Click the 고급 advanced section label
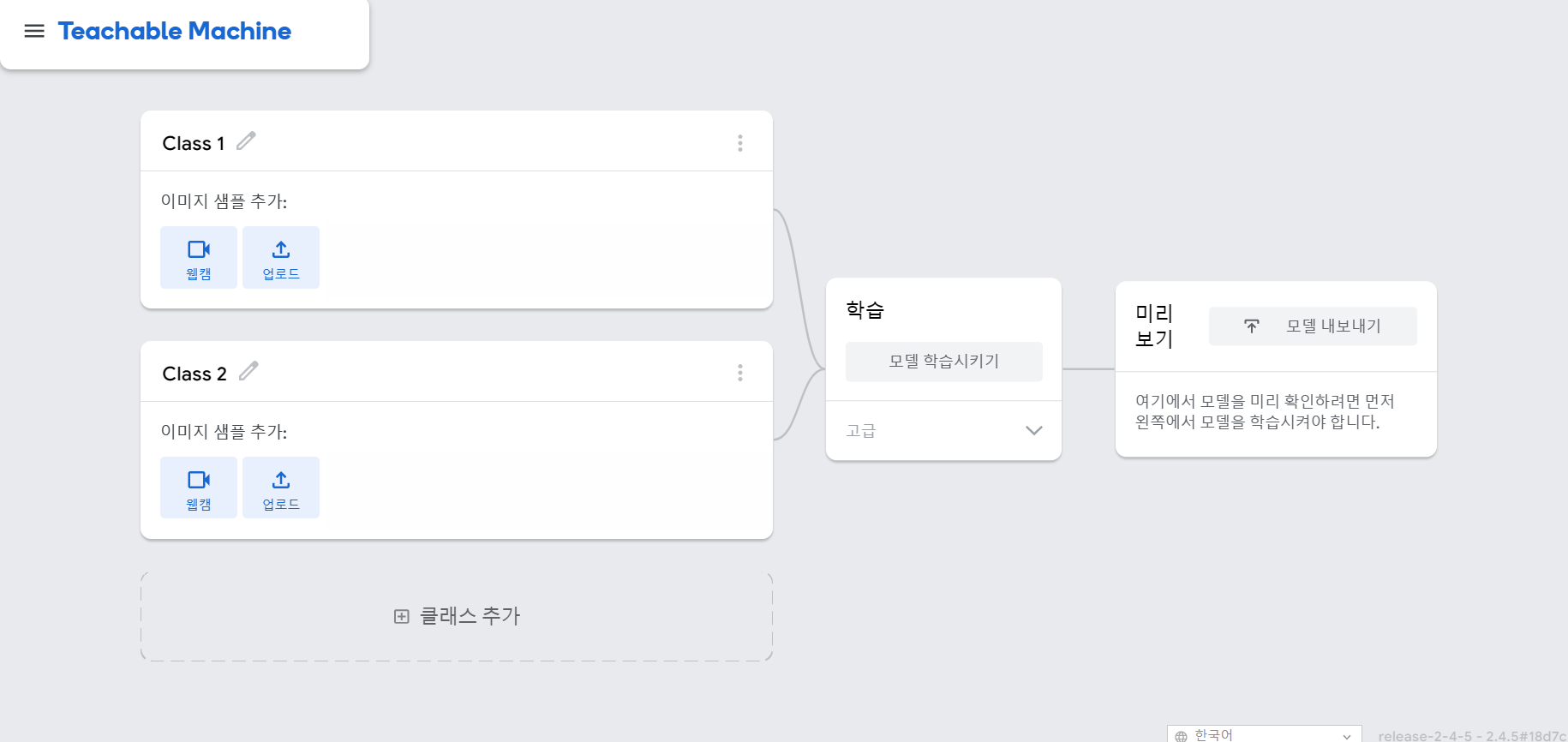Screen dimensions: 1568x742 pos(861,431)
